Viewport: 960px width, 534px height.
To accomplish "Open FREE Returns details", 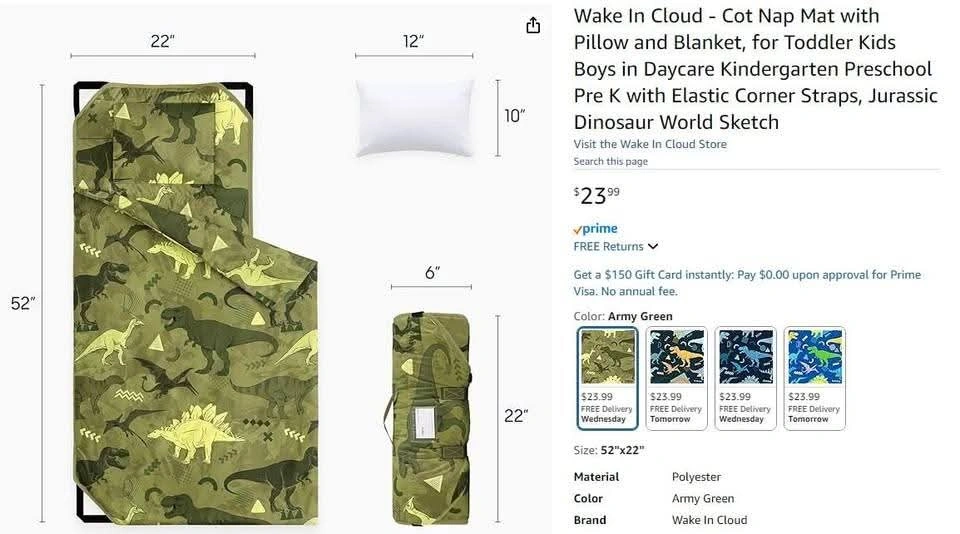I will coord(609,246).
